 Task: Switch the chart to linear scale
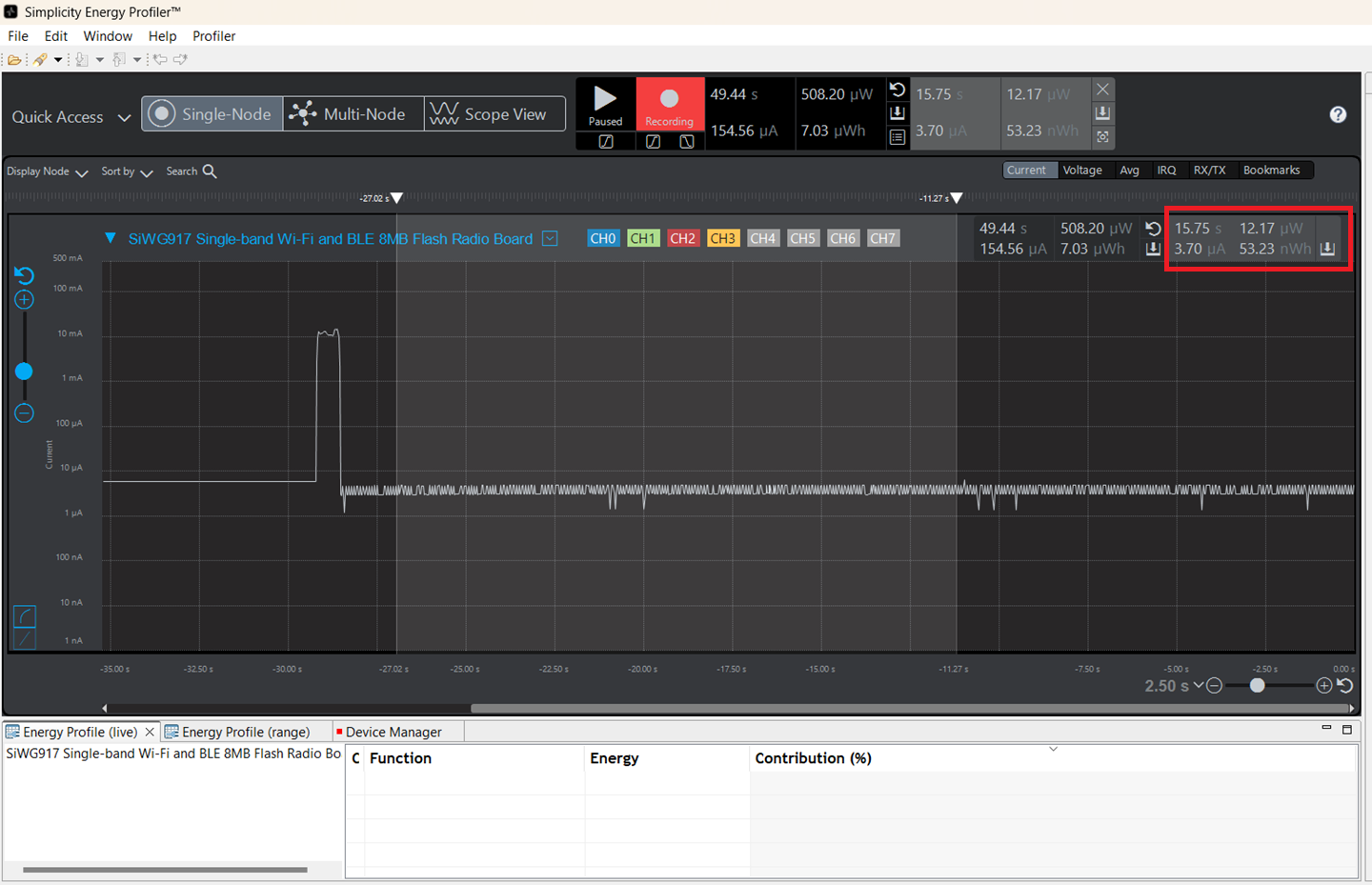[24, 638]
